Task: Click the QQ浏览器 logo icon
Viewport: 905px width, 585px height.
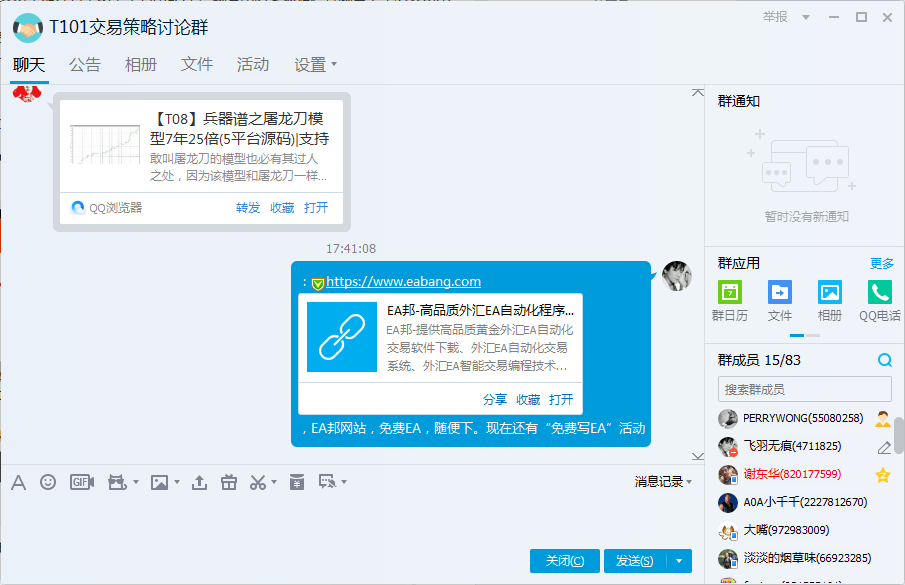Action: pyautogui.click(x=78, y=208)
